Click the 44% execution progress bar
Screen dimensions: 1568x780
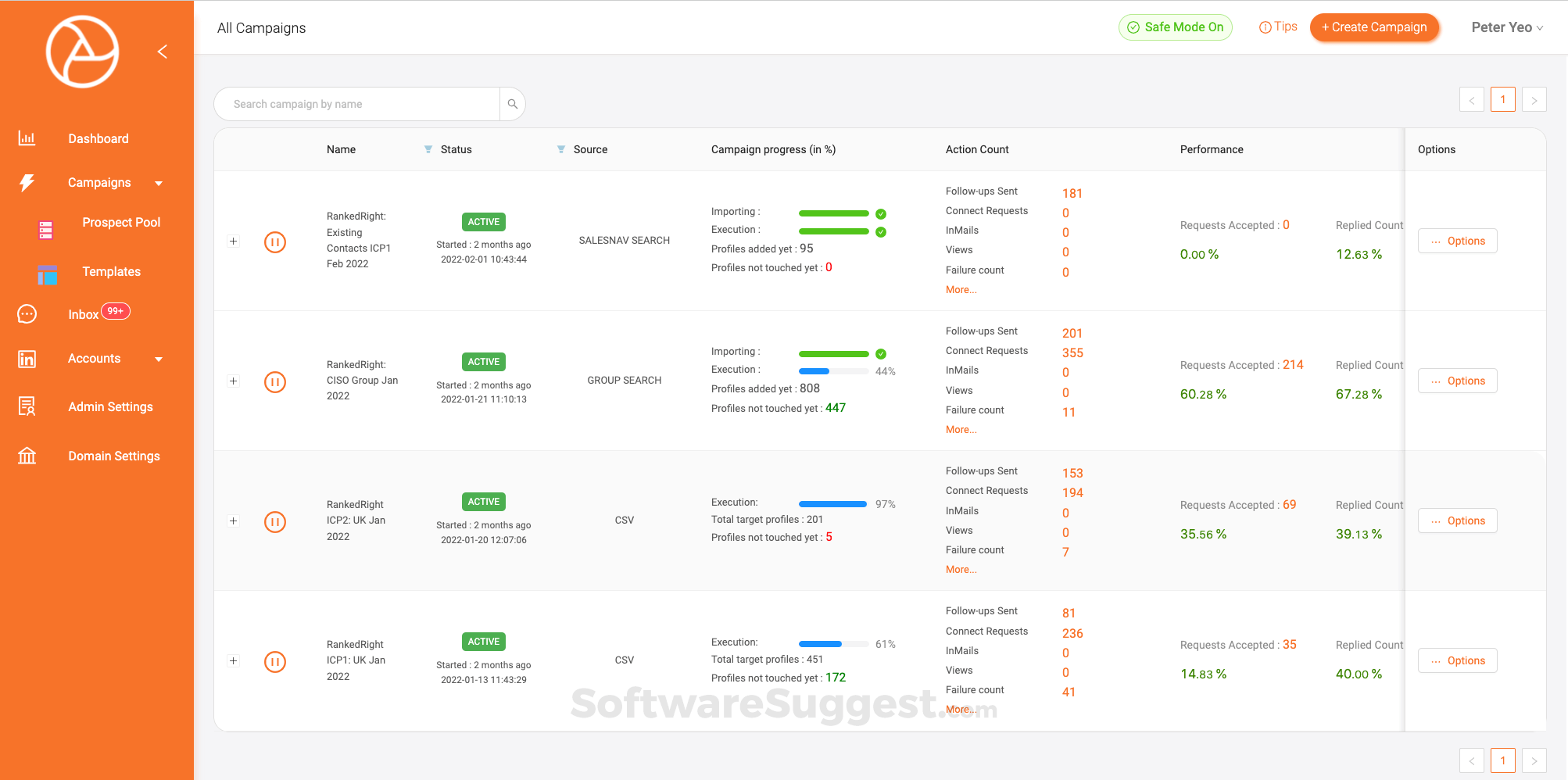(833, 371)
